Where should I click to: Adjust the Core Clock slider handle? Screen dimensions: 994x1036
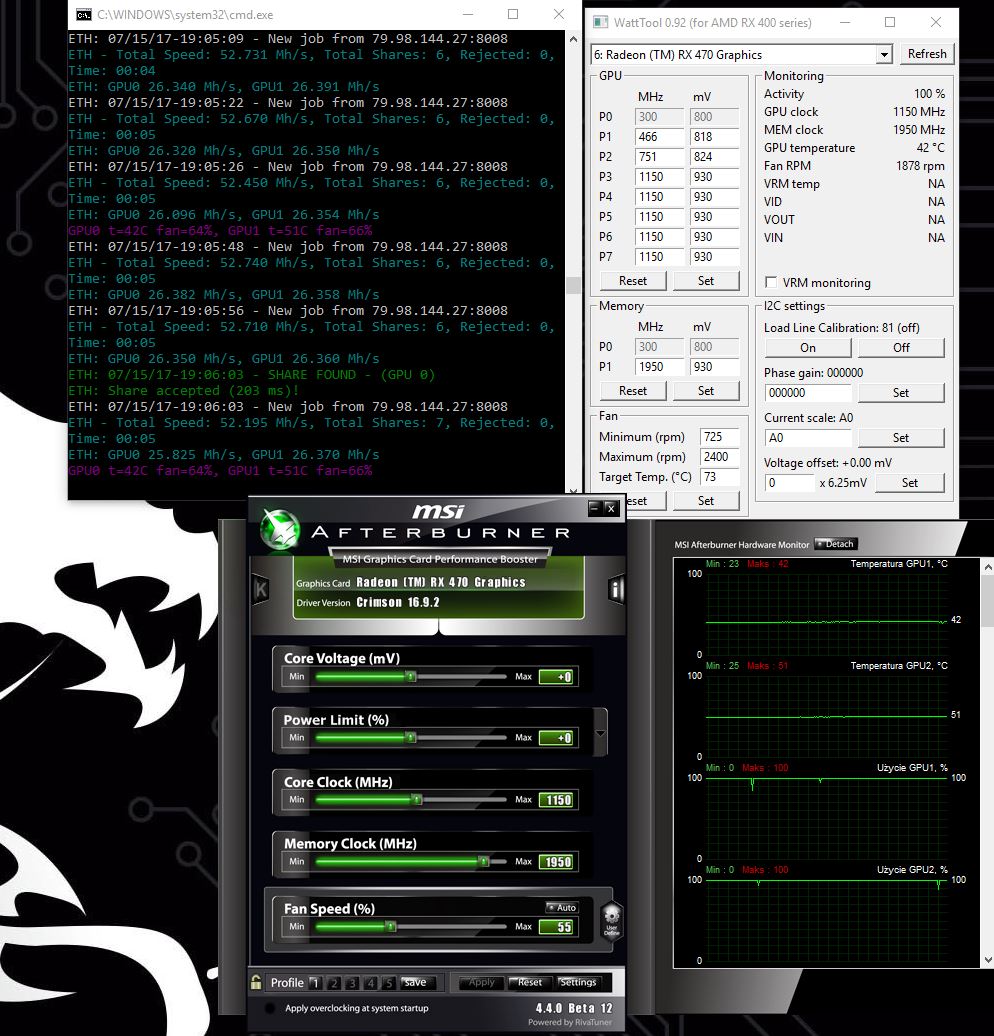(x=417, y=800)
